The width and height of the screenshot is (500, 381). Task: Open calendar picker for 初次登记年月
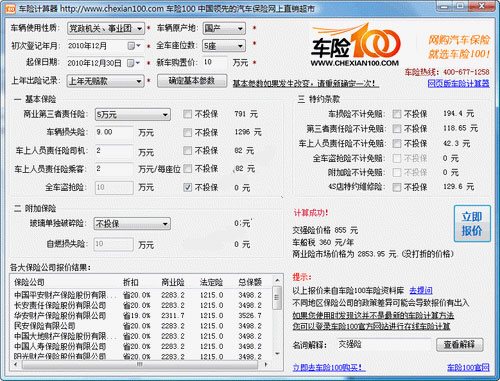[x=134, y=46]
